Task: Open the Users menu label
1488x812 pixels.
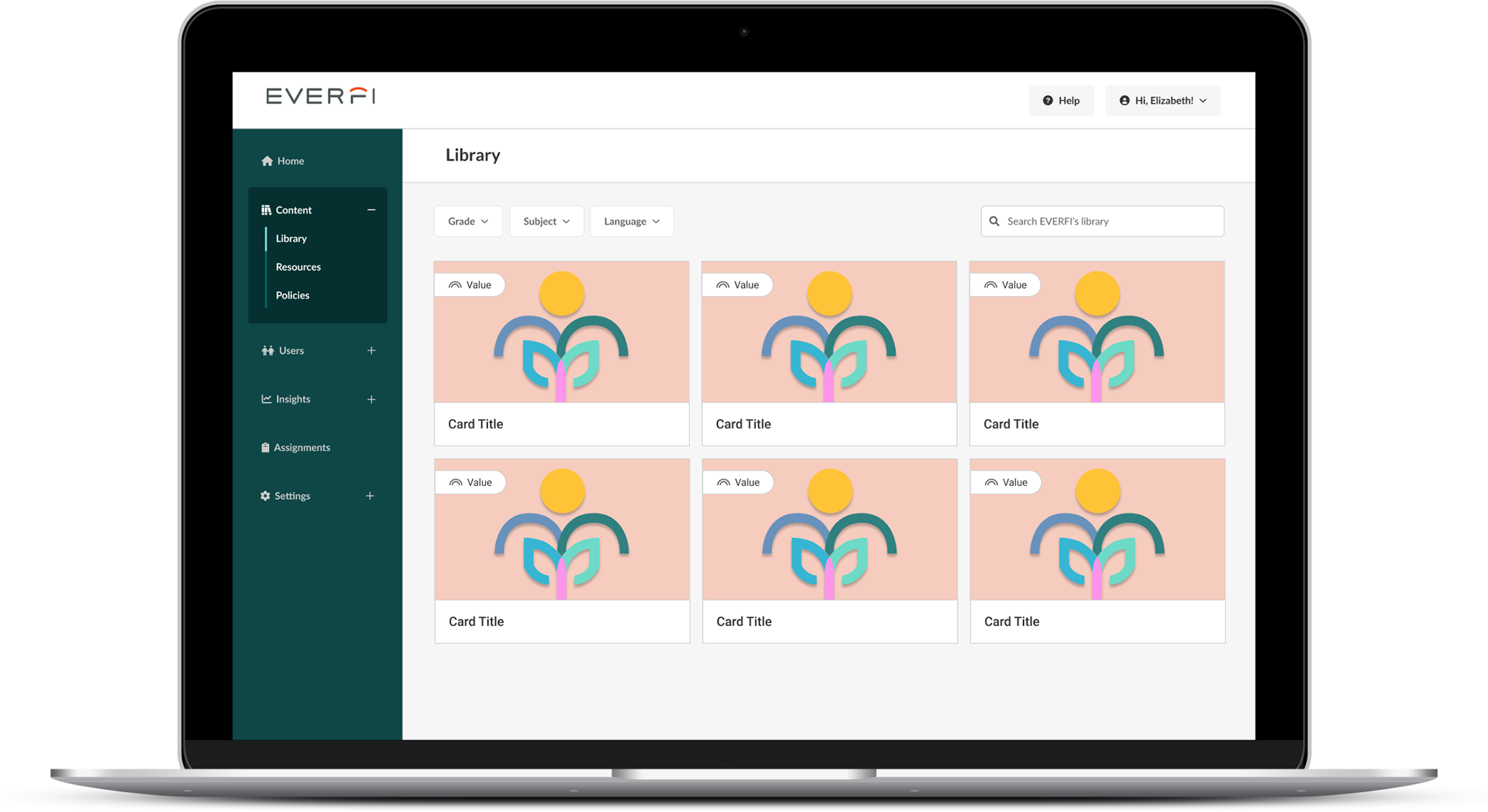Action: pos(291,351)
